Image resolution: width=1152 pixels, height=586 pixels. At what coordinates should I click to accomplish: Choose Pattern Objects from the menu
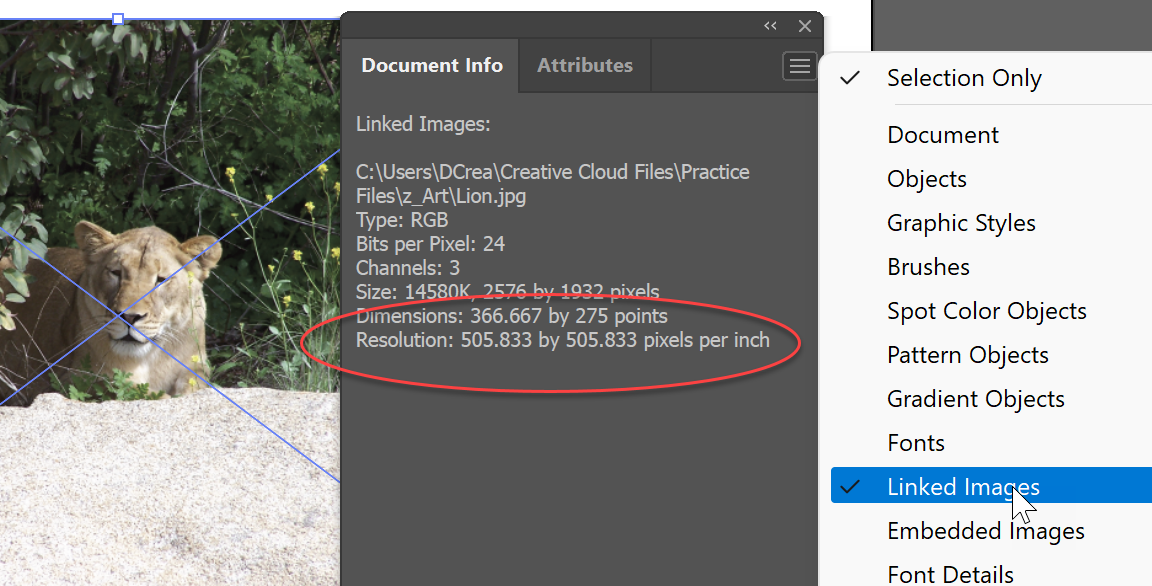pyautogui.click(x=967, y=354)
